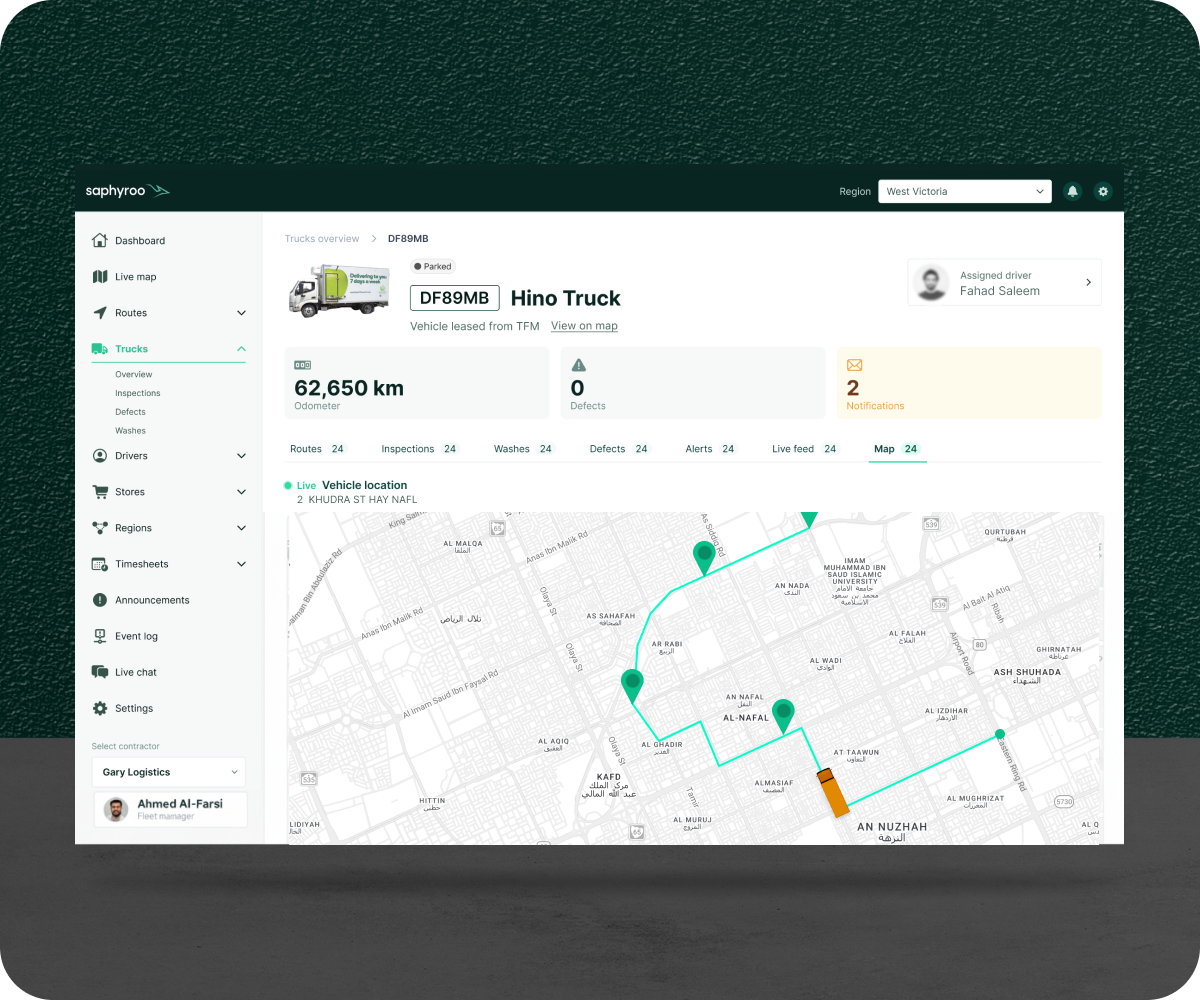
Task: Switch to the Washes tab
Action: point(523,449)
